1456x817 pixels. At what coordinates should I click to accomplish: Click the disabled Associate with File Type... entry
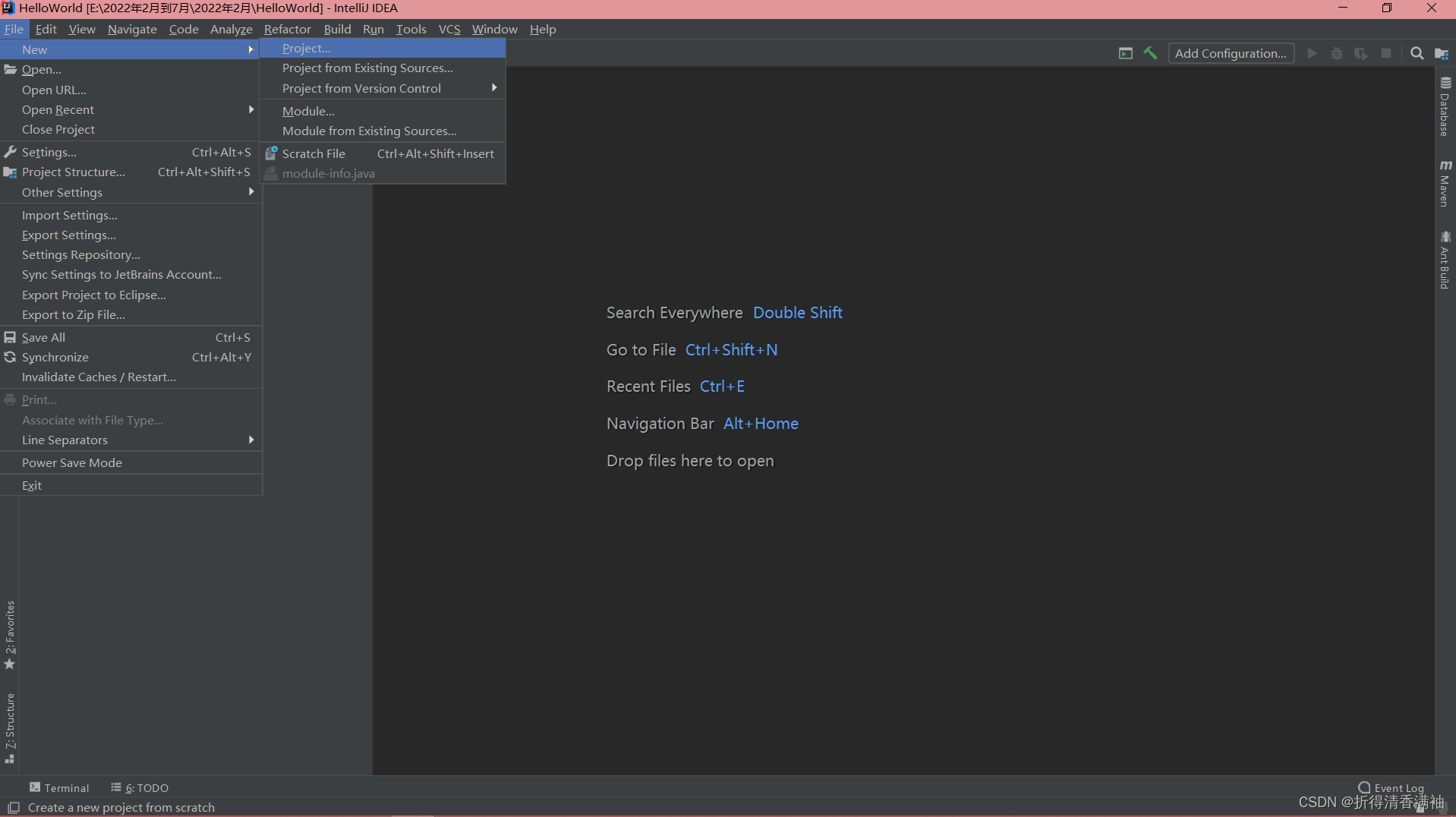click(x=131, y=420)
